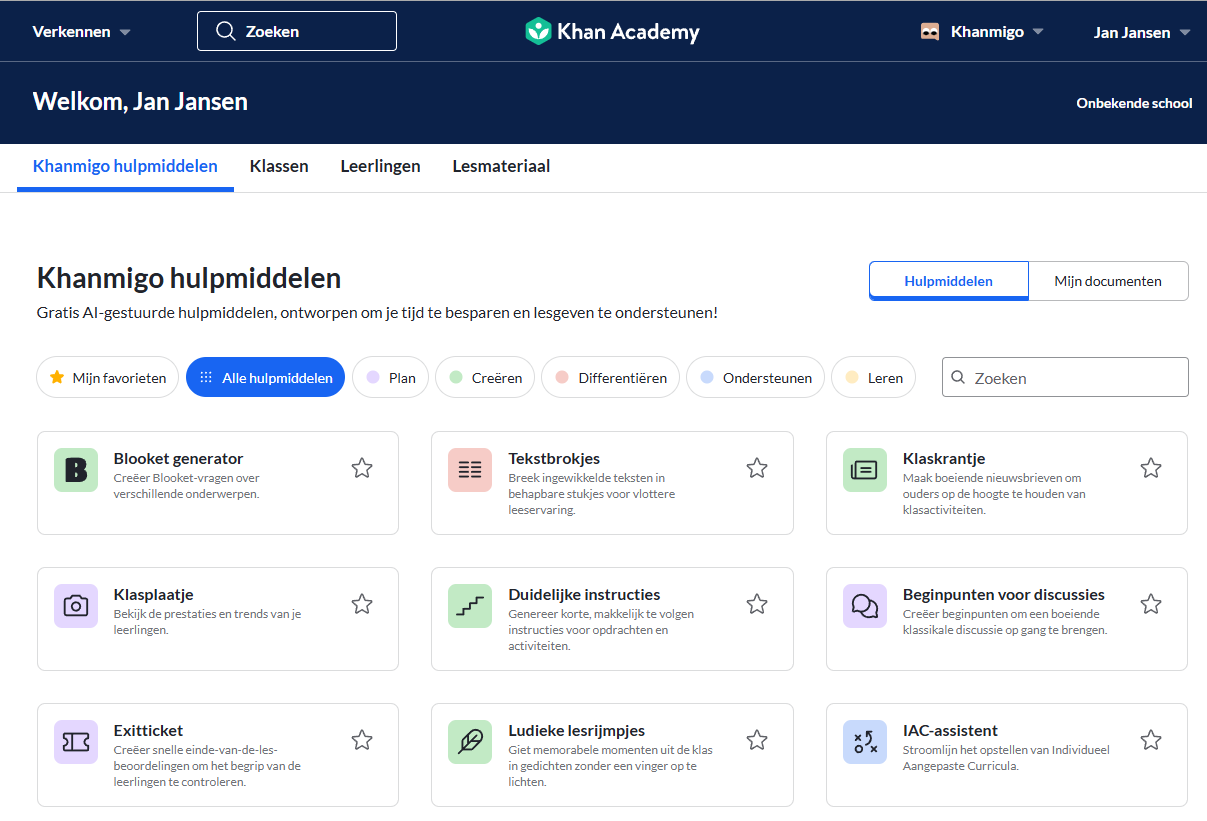The image size is (1207, 821).
Task: Expand the Verkennen dropdown menu
Action: coord(81,32)
